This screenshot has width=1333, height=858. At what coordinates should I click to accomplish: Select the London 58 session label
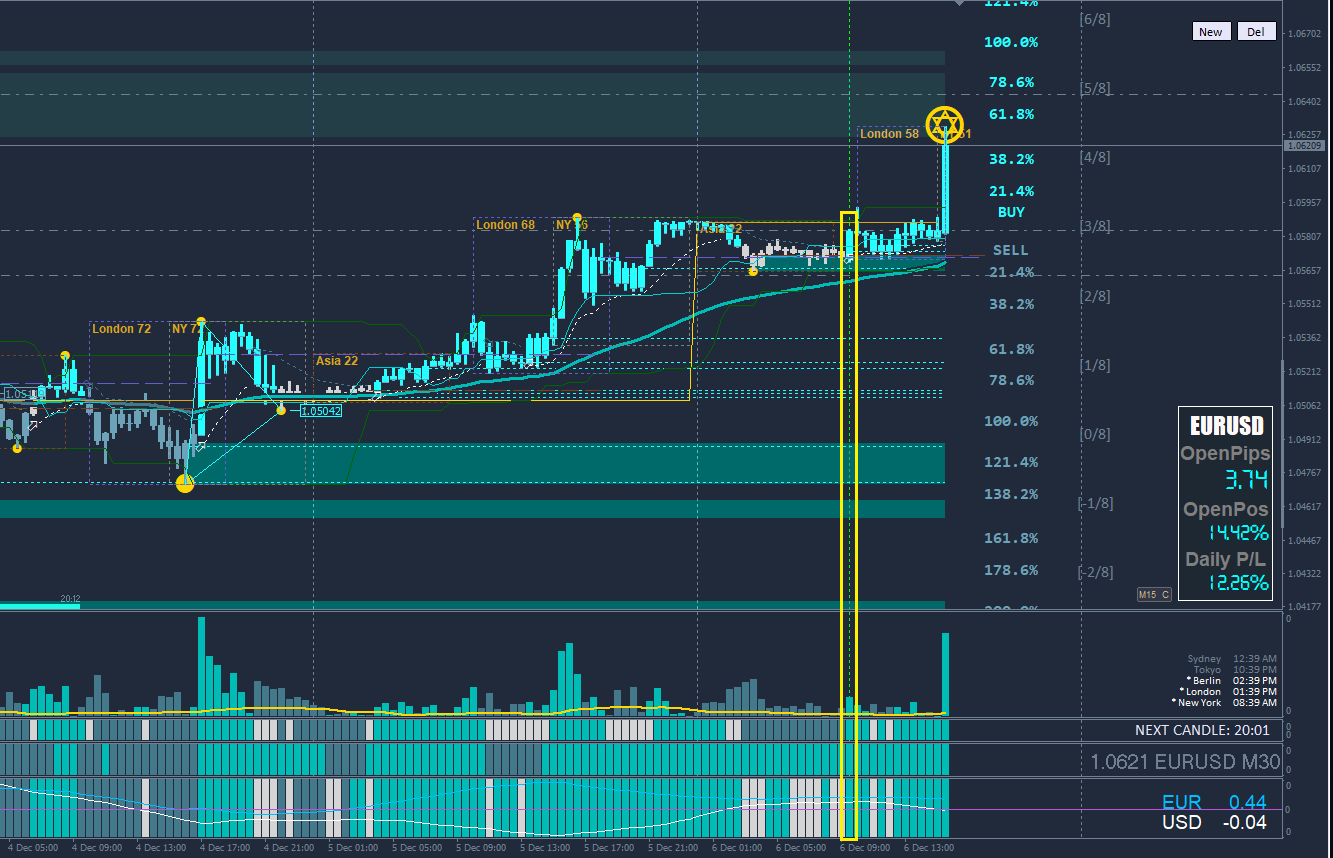889,133
